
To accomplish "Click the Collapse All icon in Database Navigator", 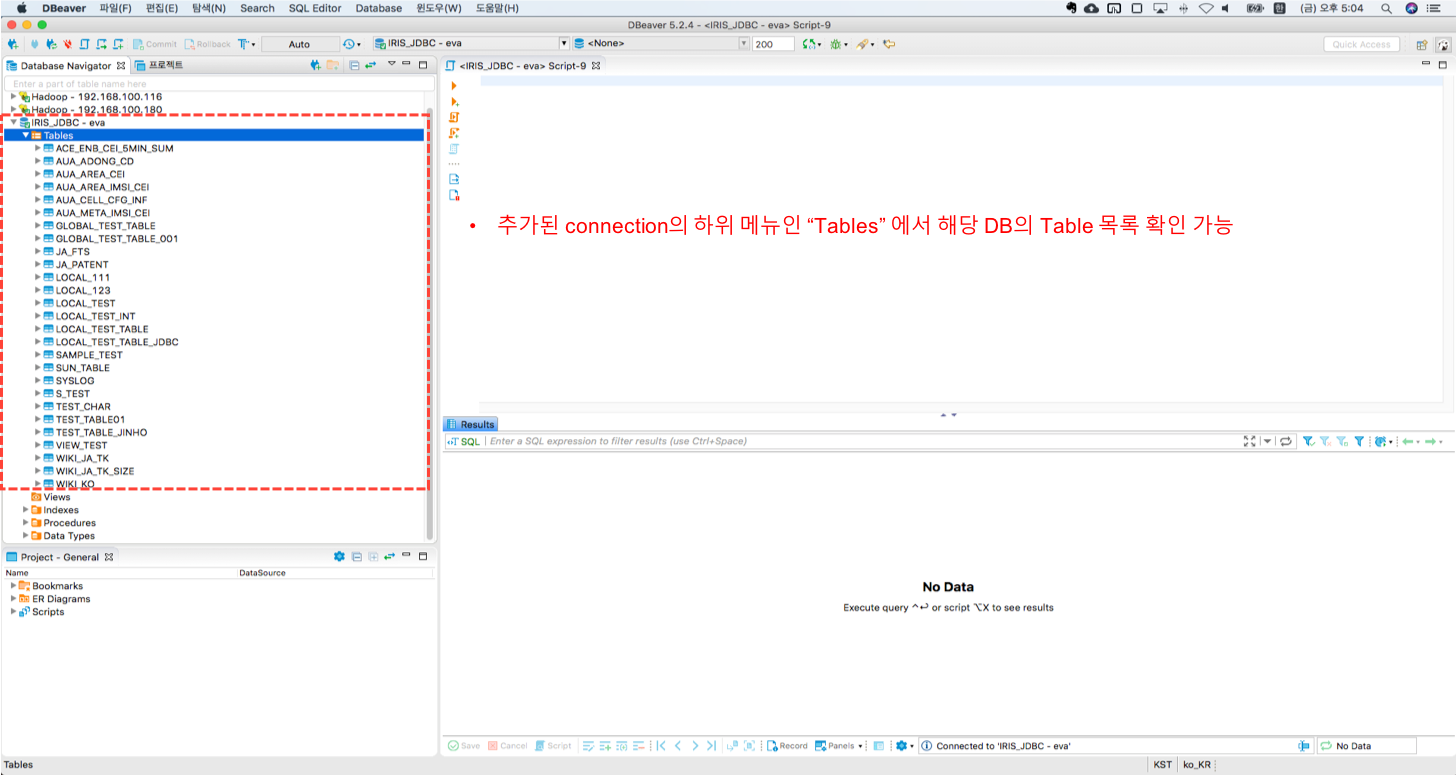I will pos(354,65).
